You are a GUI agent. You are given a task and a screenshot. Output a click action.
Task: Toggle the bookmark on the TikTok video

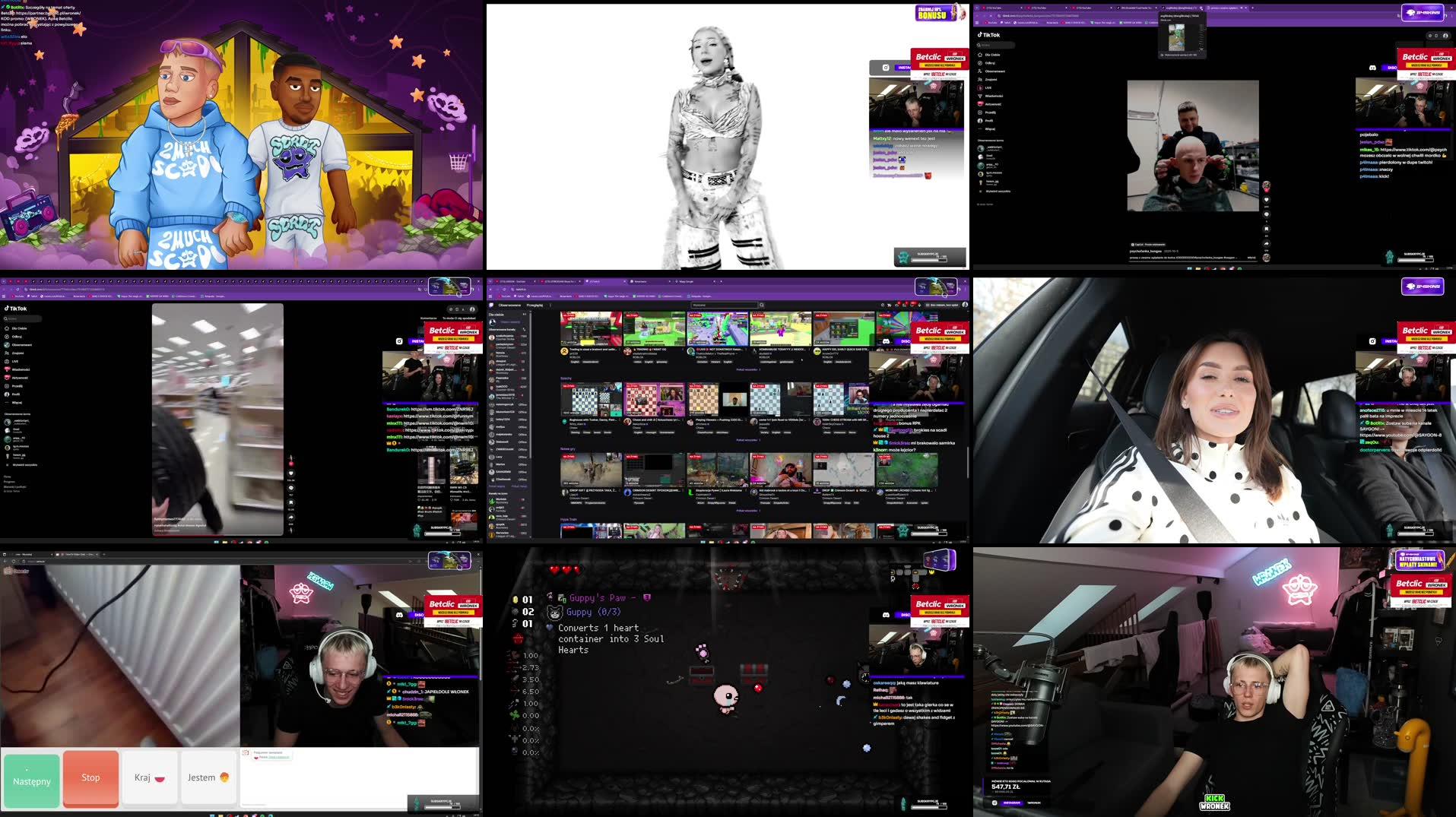291,502
